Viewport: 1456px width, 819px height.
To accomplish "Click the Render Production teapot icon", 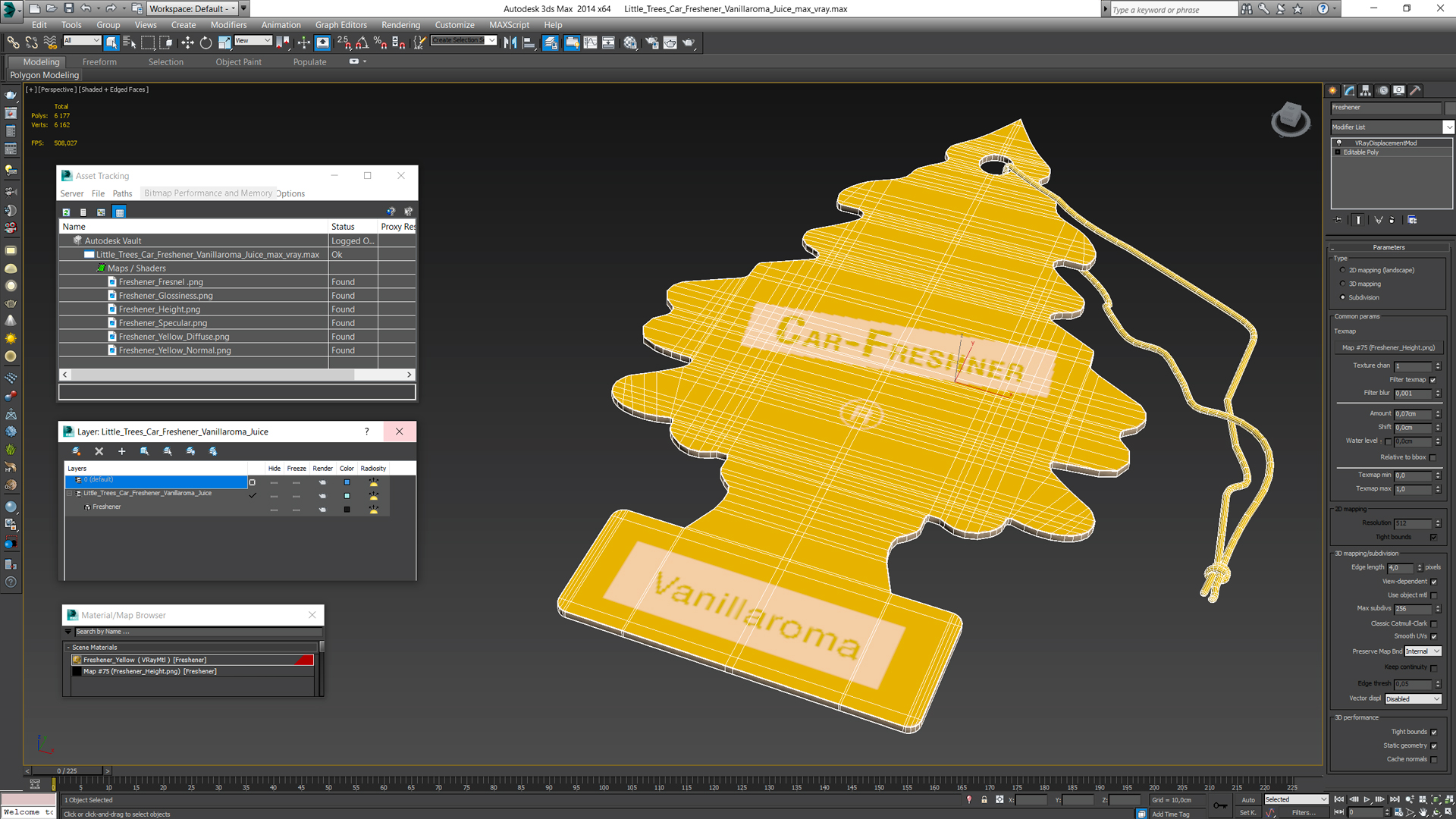I will coord(689,42).
